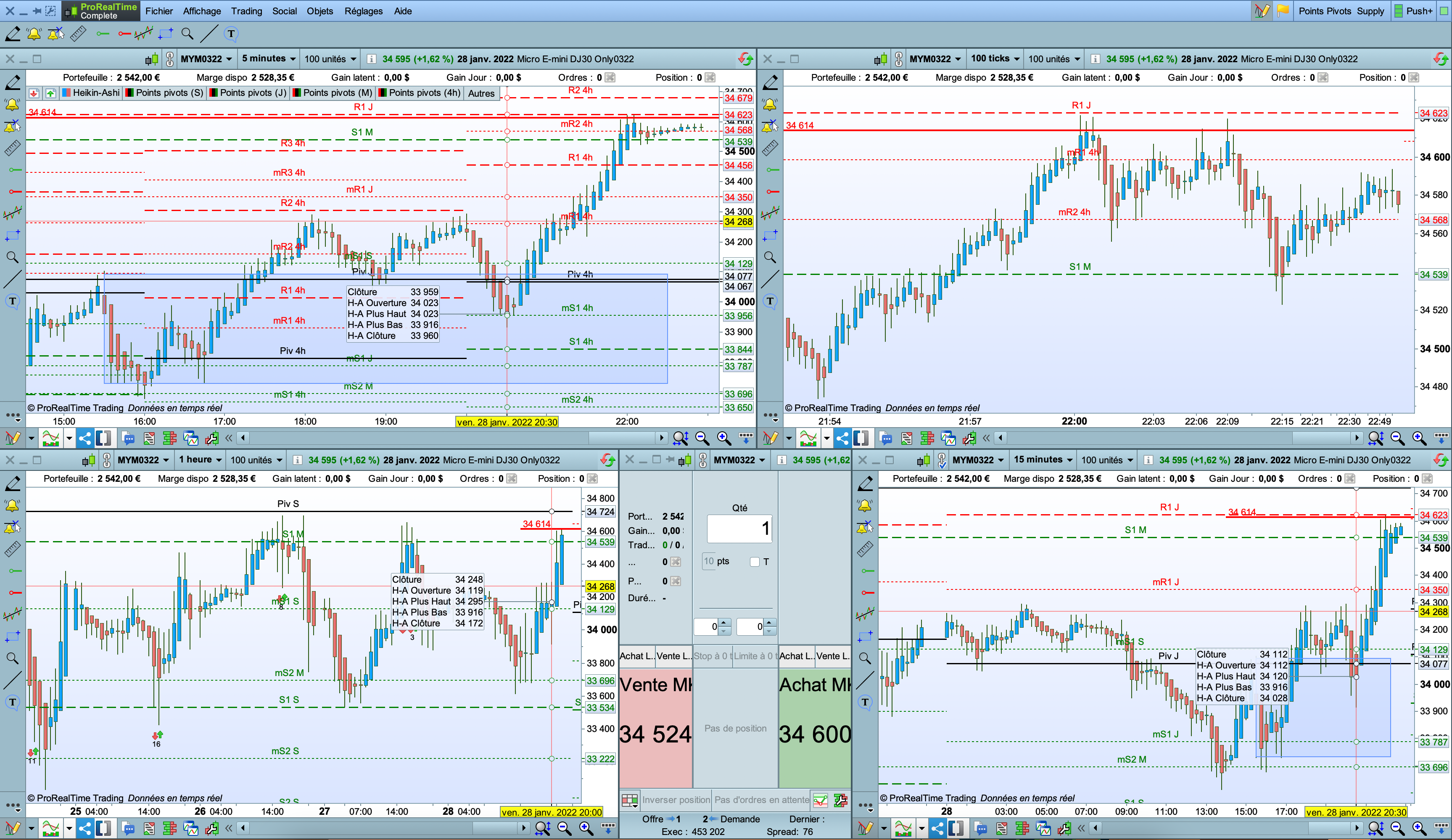Click the green Achat Mkt buy button

(x=815, y=726)
